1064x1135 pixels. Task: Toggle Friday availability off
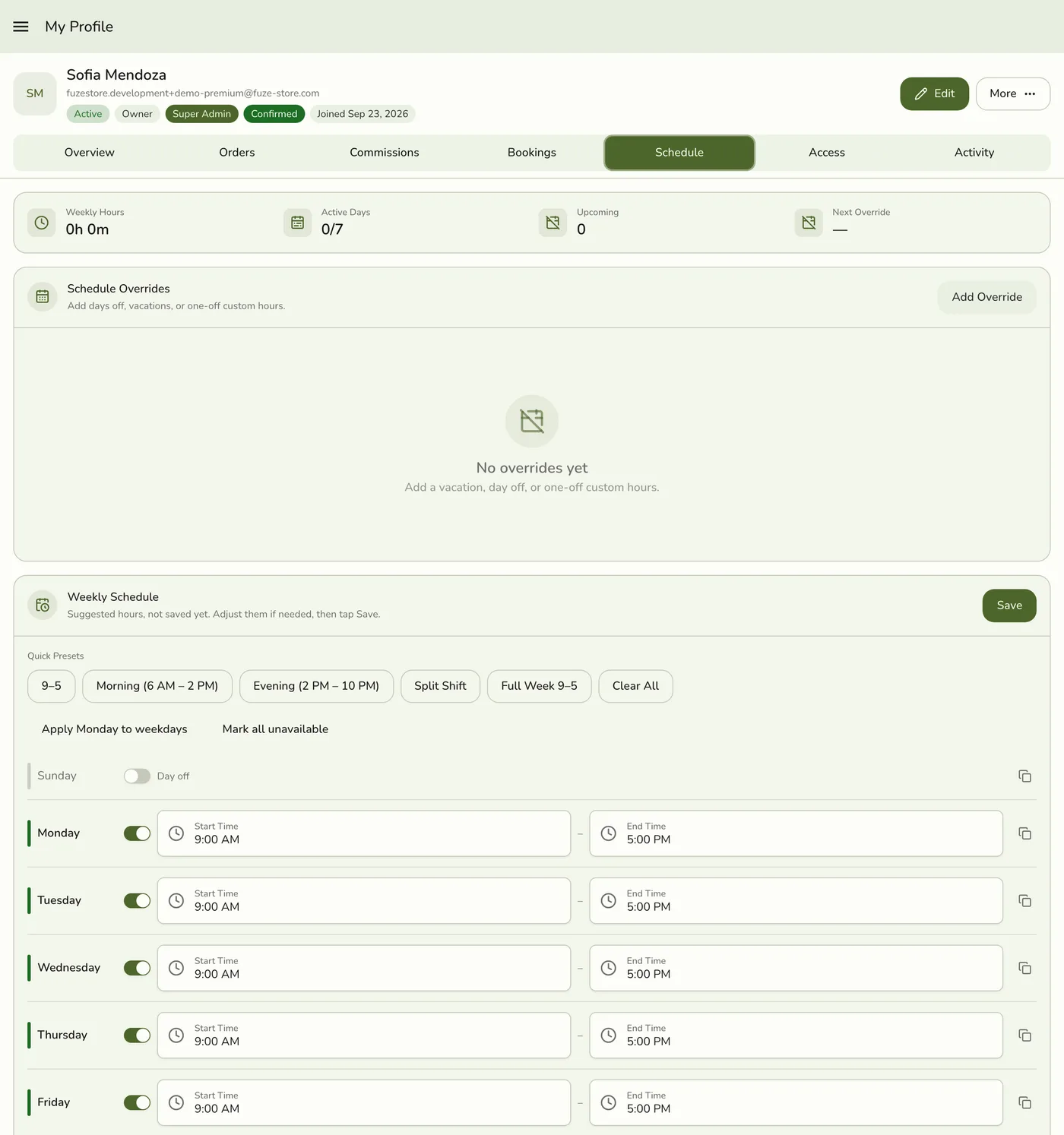(x=137, y=1102)
